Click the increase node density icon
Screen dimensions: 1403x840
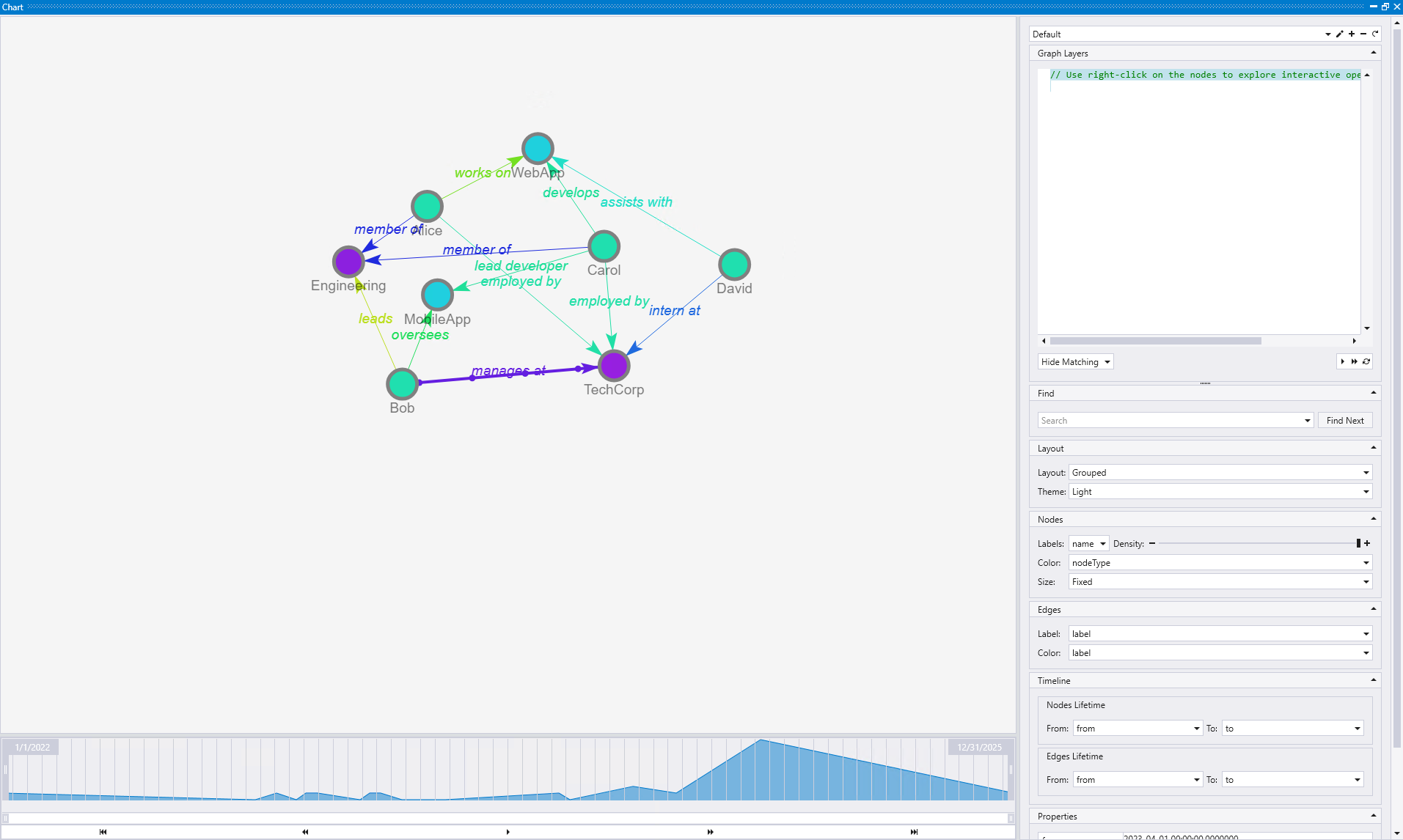1367,543
